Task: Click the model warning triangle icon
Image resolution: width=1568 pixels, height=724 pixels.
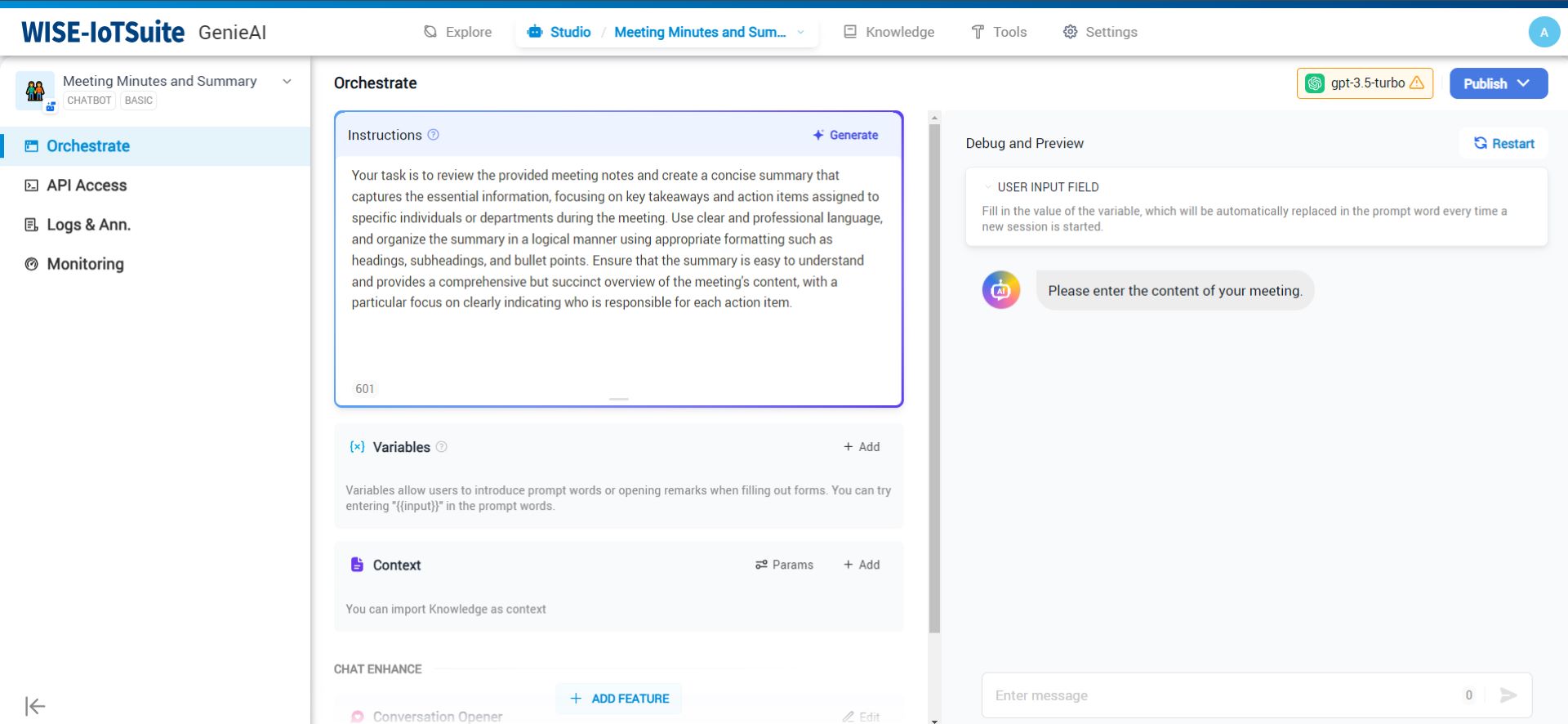Action: pyautogui.click(x=1417, y=83)
